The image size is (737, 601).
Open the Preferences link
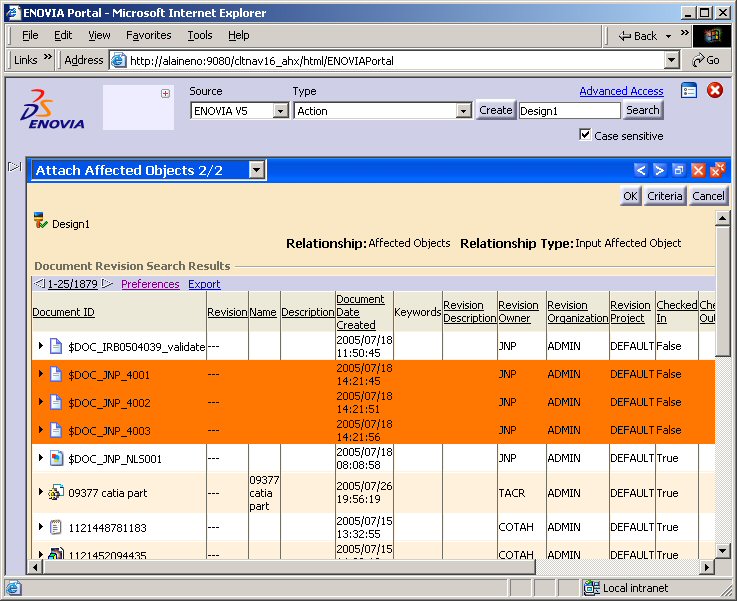click(x=150, y=284)
